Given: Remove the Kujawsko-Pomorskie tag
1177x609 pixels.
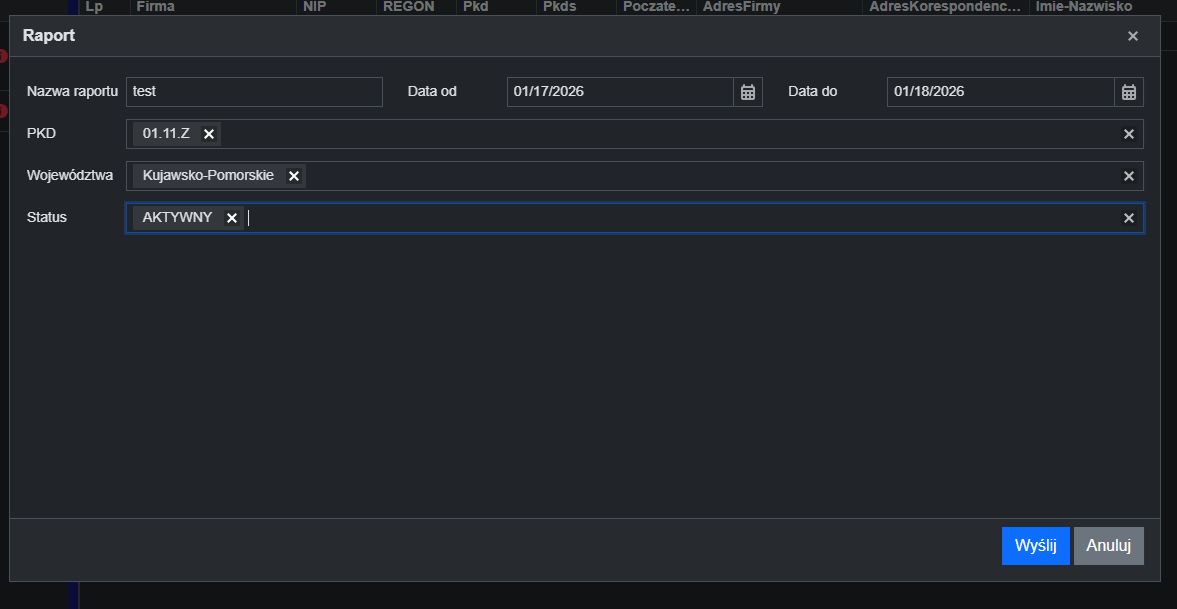Looking at the screenshot, I should pos(294,176).
